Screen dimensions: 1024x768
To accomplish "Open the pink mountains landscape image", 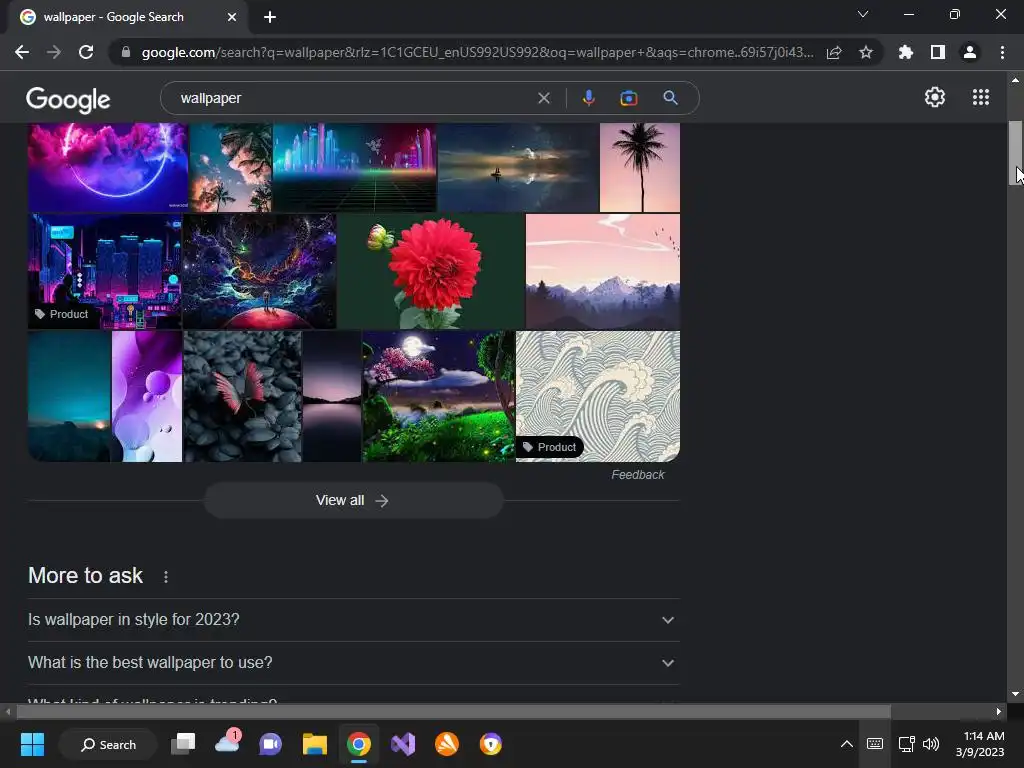I will coord(603,271).
